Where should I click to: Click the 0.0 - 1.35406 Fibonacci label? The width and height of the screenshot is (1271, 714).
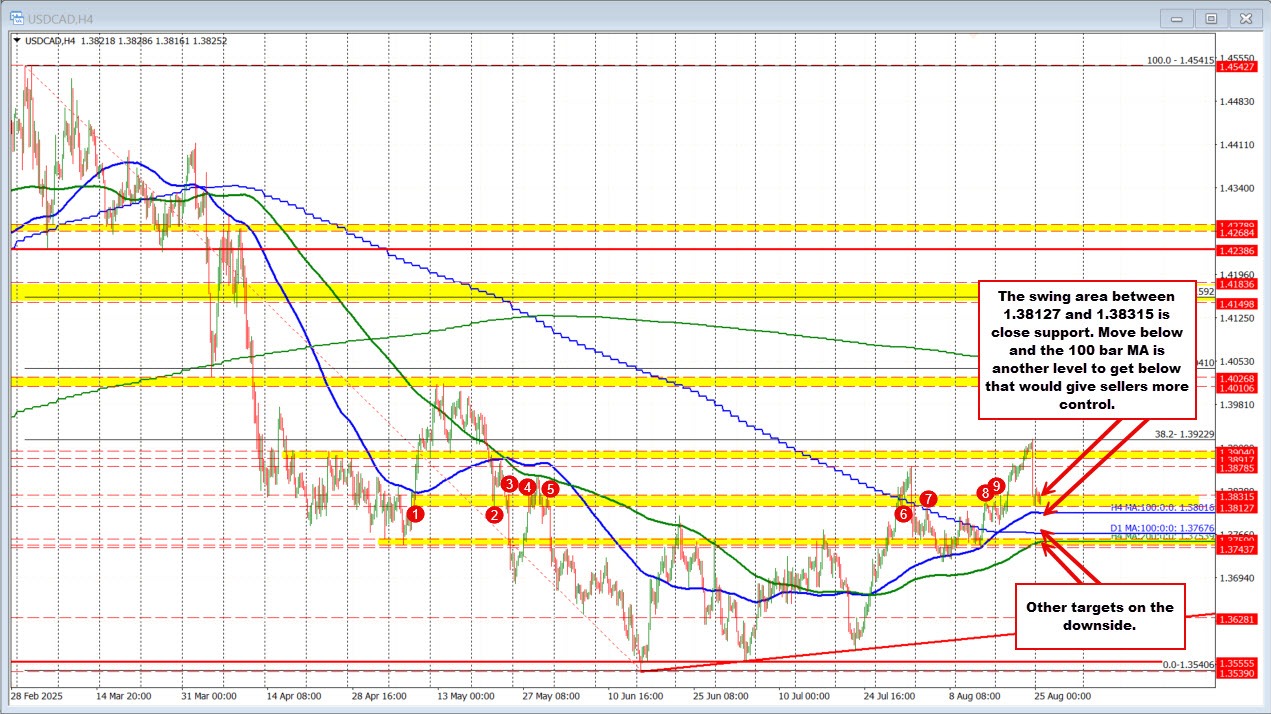1188,664
